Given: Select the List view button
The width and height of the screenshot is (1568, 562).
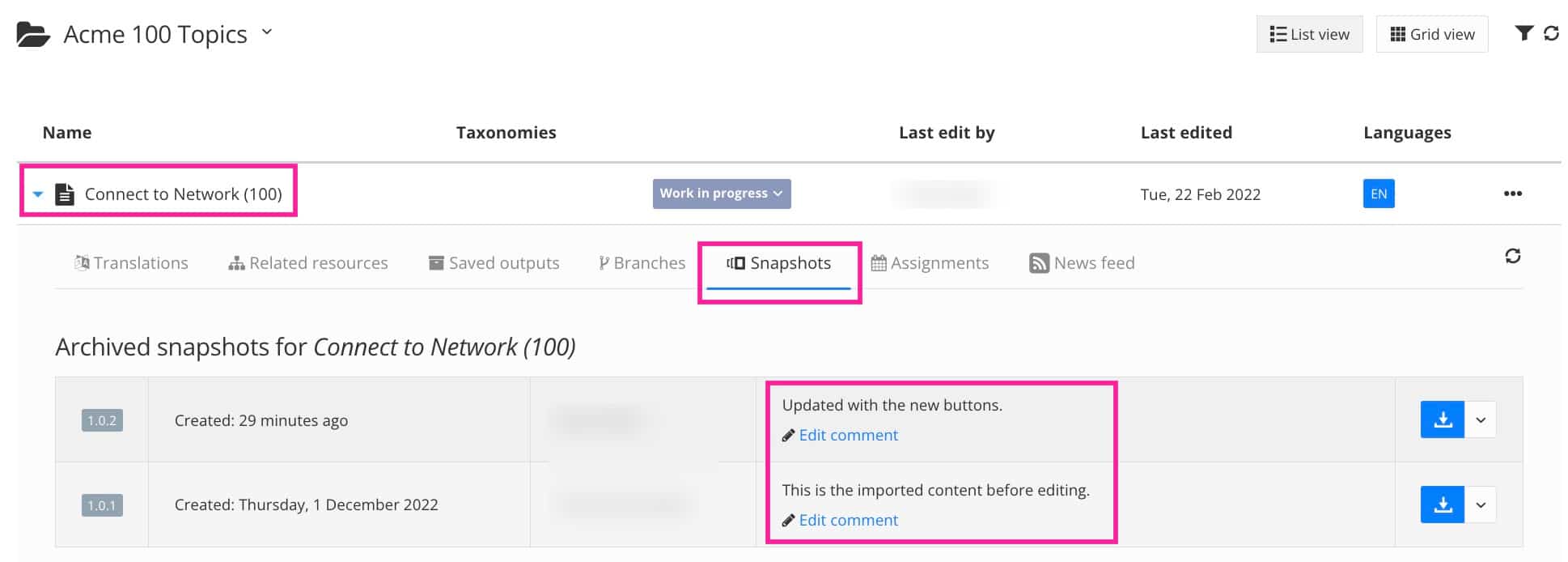Looking at the screenshot, I should (x=1309, y=33).
